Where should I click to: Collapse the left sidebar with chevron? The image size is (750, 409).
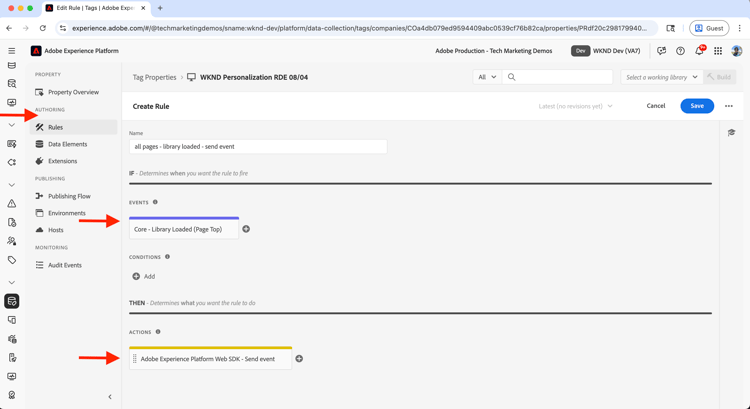coord(110,397)
